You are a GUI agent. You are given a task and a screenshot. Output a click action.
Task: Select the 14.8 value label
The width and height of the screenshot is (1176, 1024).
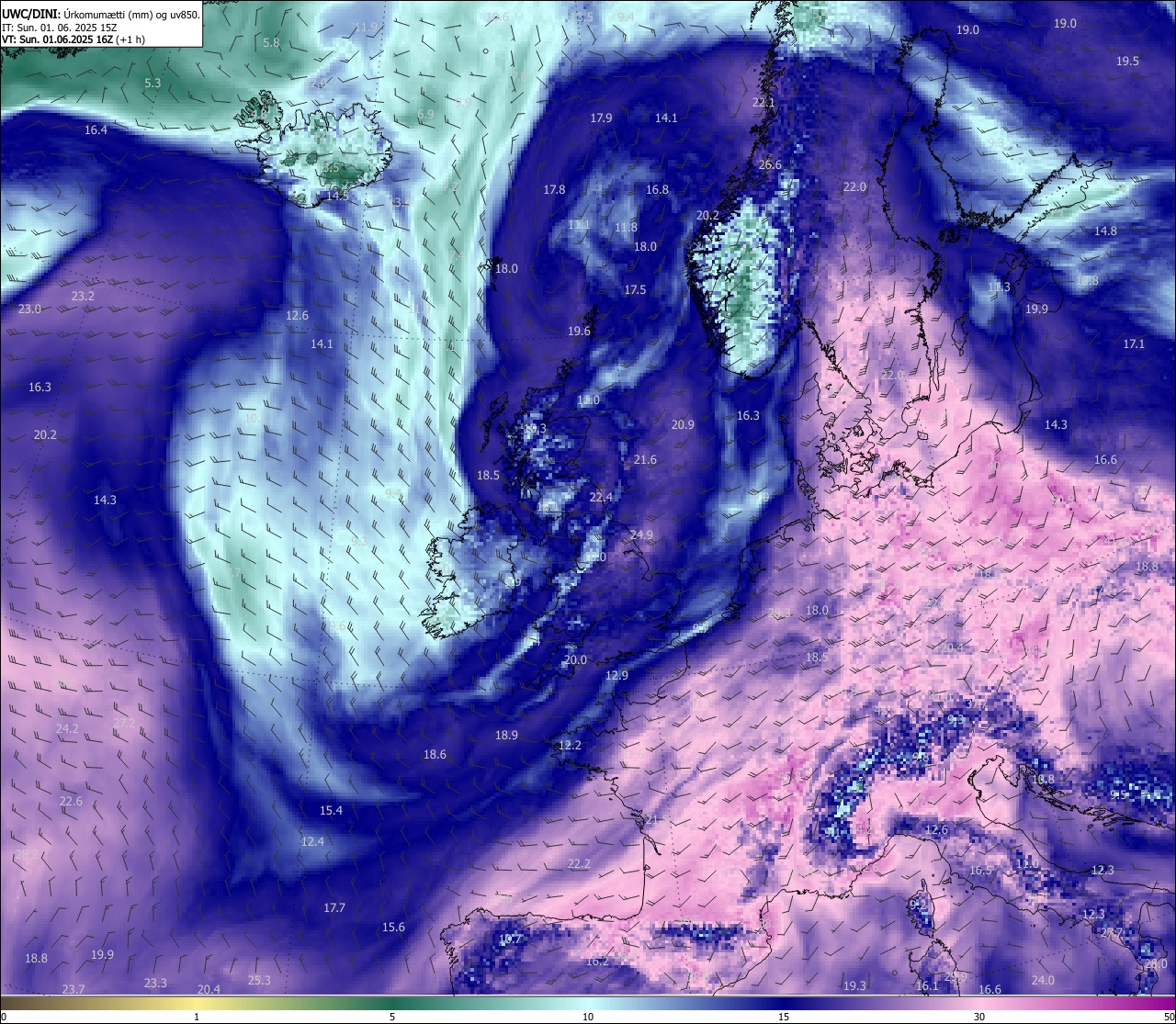1105,231
